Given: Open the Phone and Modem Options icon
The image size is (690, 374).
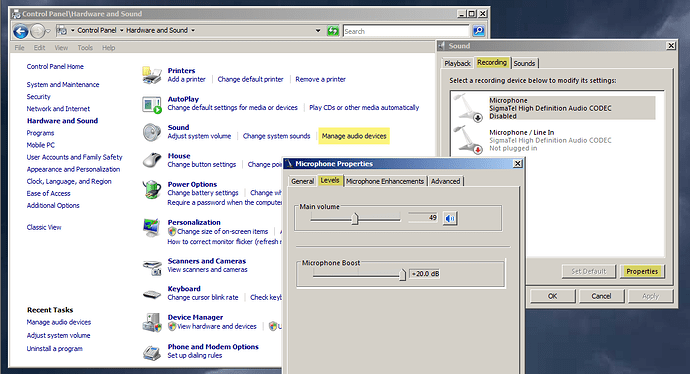Looking at the screenshot, I should [x=152, y=352].
